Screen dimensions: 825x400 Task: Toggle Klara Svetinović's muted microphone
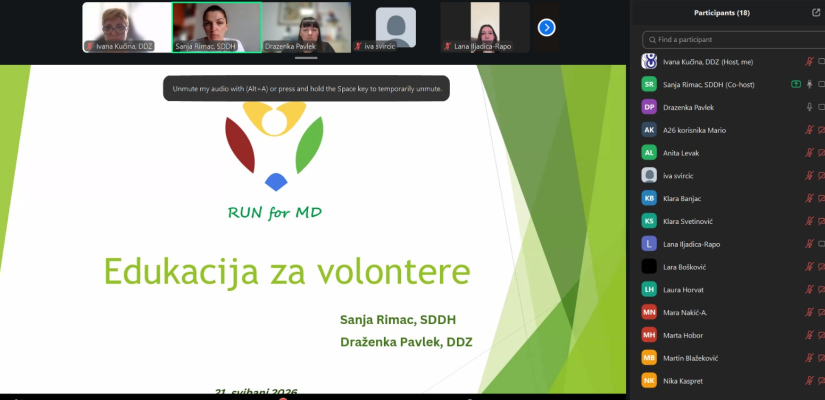coord(809,221)
